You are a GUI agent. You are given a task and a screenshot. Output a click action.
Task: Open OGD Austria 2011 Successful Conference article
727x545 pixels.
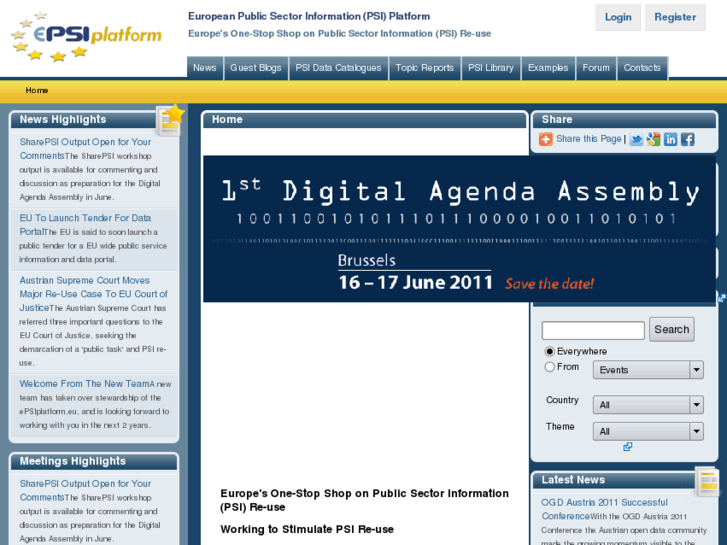[605, 509]
